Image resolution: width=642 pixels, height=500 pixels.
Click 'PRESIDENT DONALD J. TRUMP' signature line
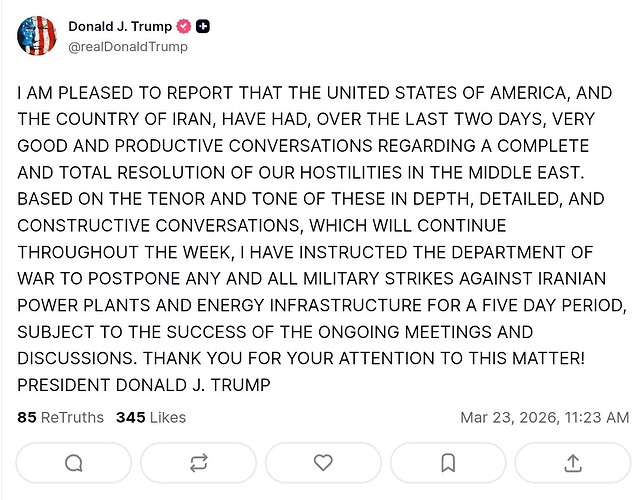pyautogui.click(x=144, y=385)
